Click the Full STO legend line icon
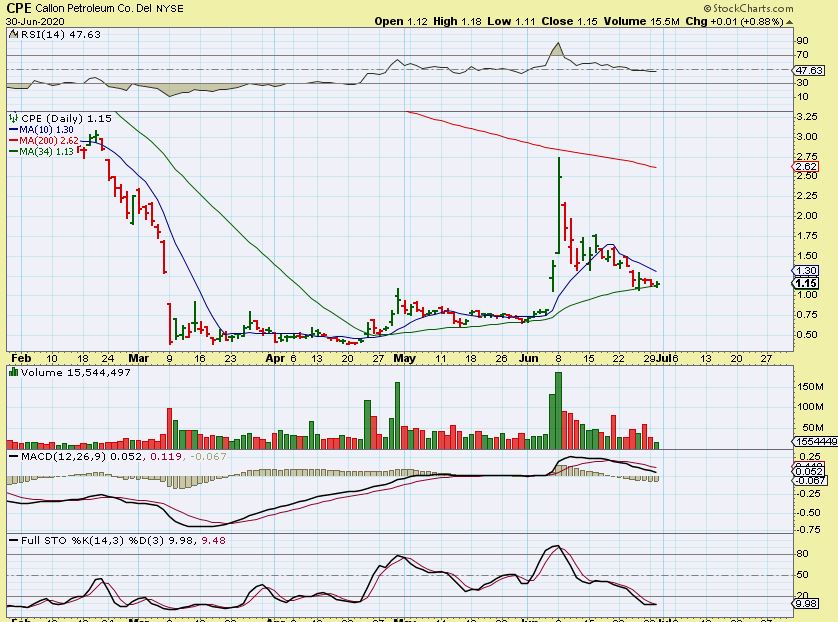This screenshot has height=622, width=838. tap(13, 541)
